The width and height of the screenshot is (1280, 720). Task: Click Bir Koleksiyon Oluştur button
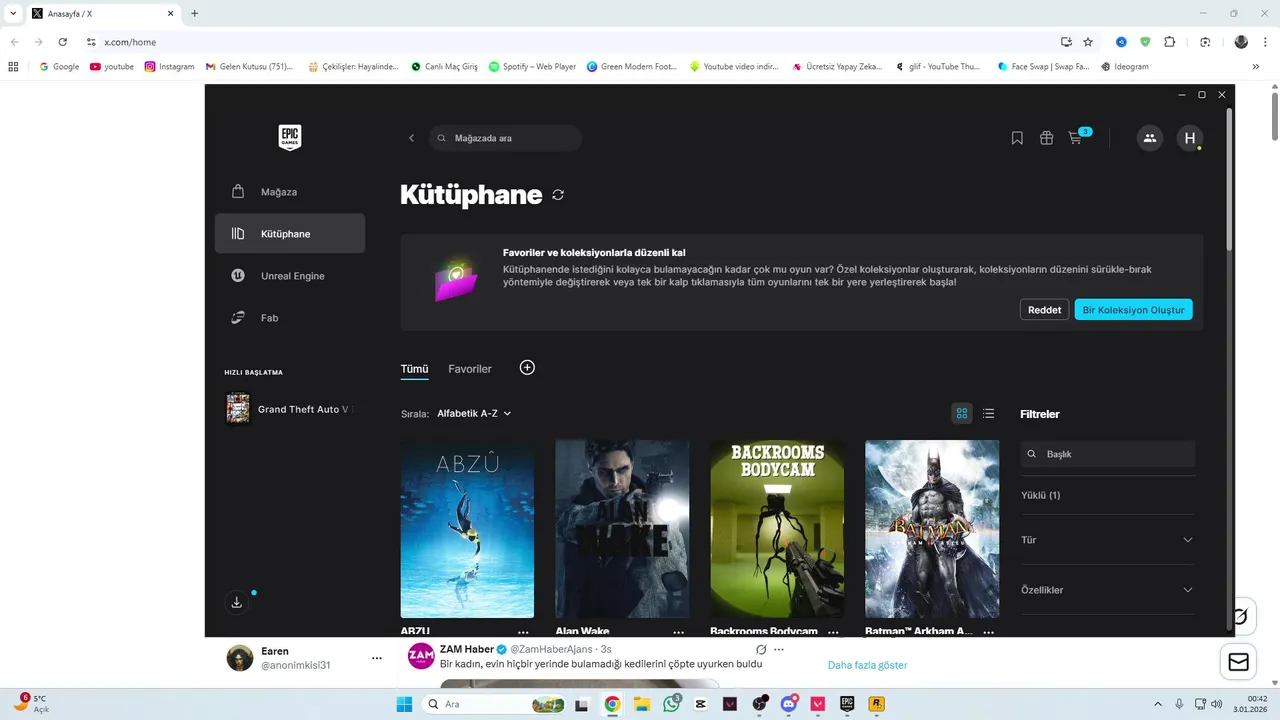click(1133, 310)
